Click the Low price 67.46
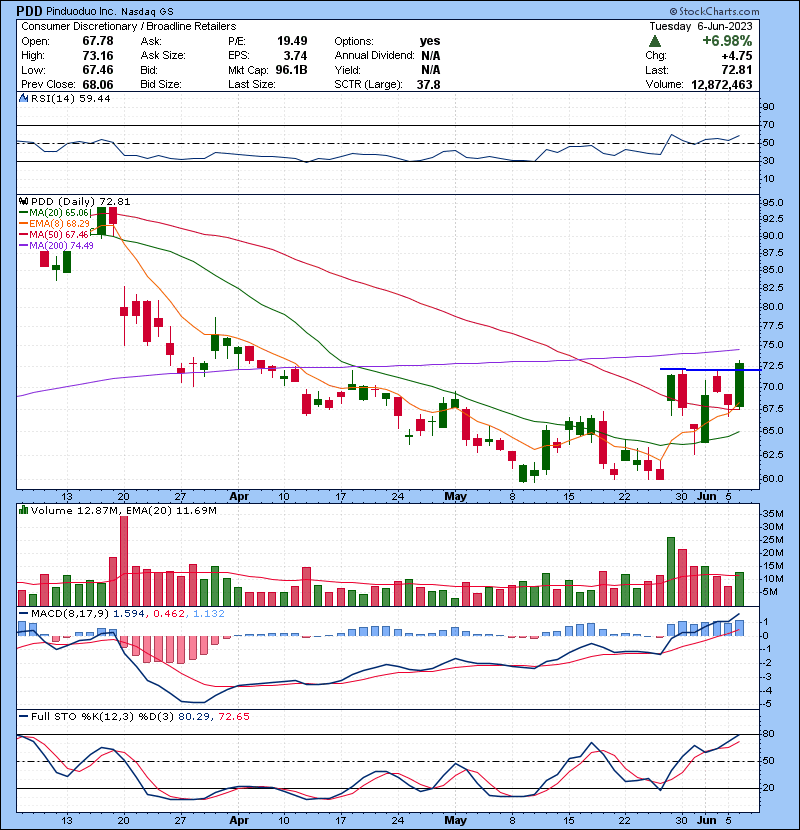The image size is (800, 830). [x=98, y=70]
